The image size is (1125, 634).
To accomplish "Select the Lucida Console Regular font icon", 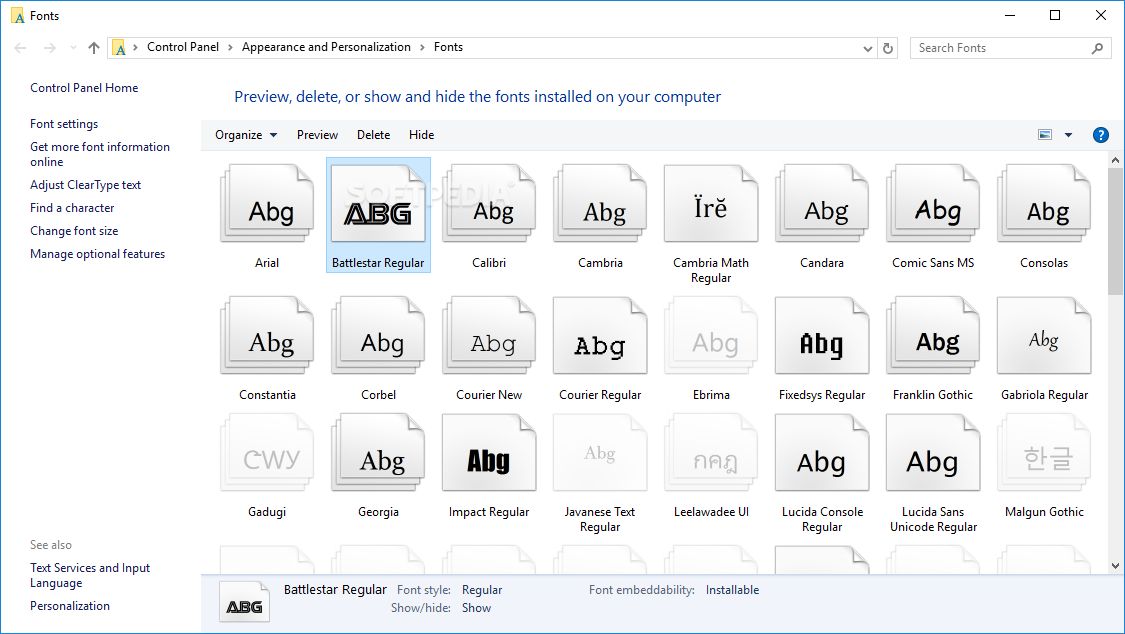I will pyautogui.click(x=822, y=453).
